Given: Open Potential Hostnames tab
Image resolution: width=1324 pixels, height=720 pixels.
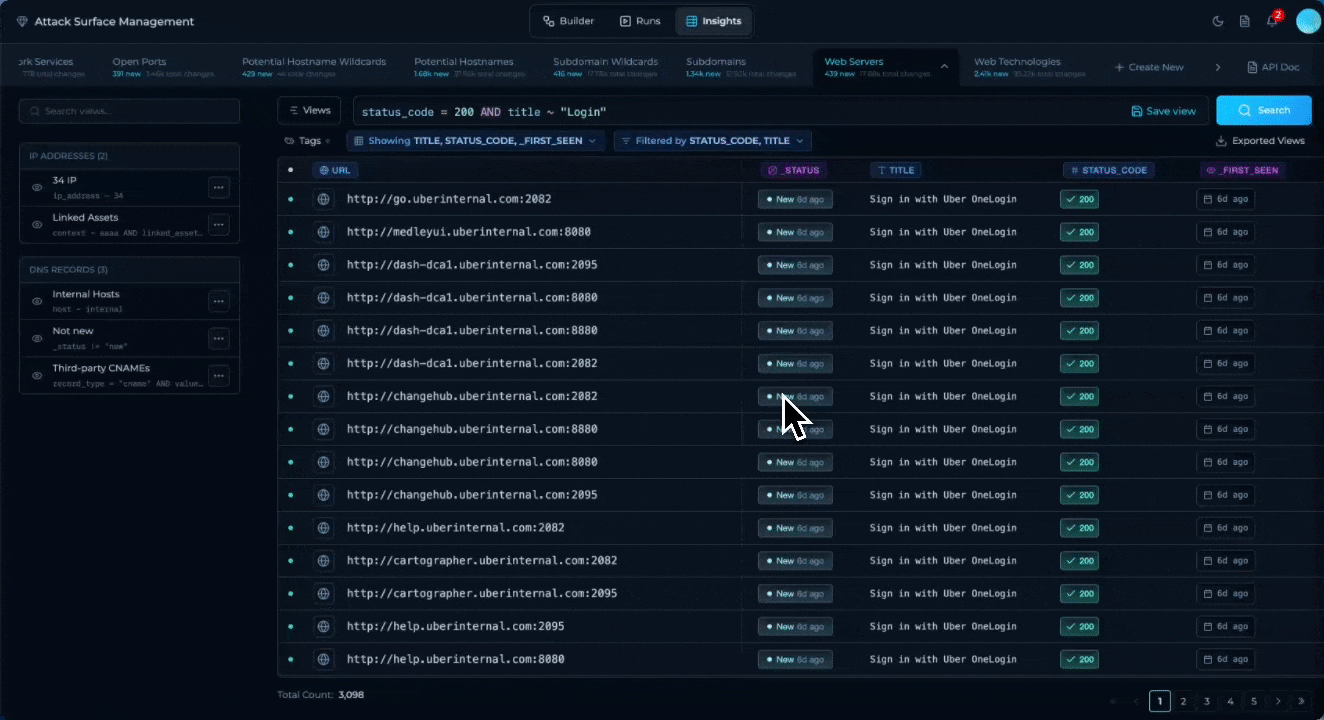Looking at the screenshot, I should [470, 67].
